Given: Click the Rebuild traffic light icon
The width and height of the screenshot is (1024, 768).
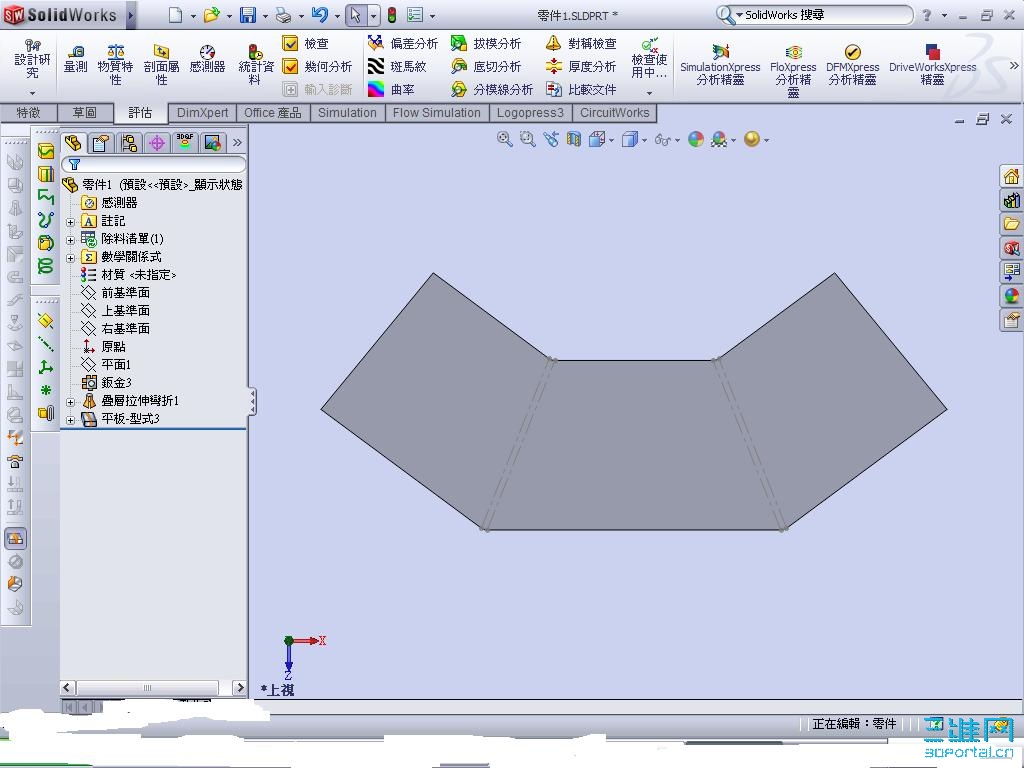Looking at the screenshot, I should pyautogui.click(x=392, y=14).
